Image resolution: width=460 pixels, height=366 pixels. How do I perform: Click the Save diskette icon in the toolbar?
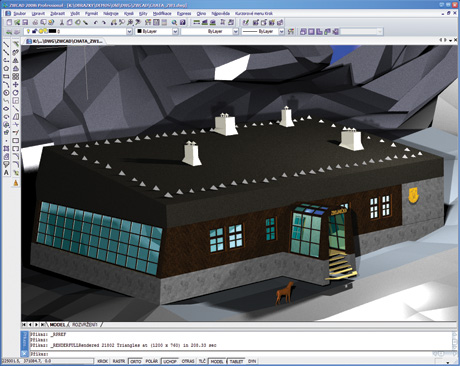click(25, 22)
